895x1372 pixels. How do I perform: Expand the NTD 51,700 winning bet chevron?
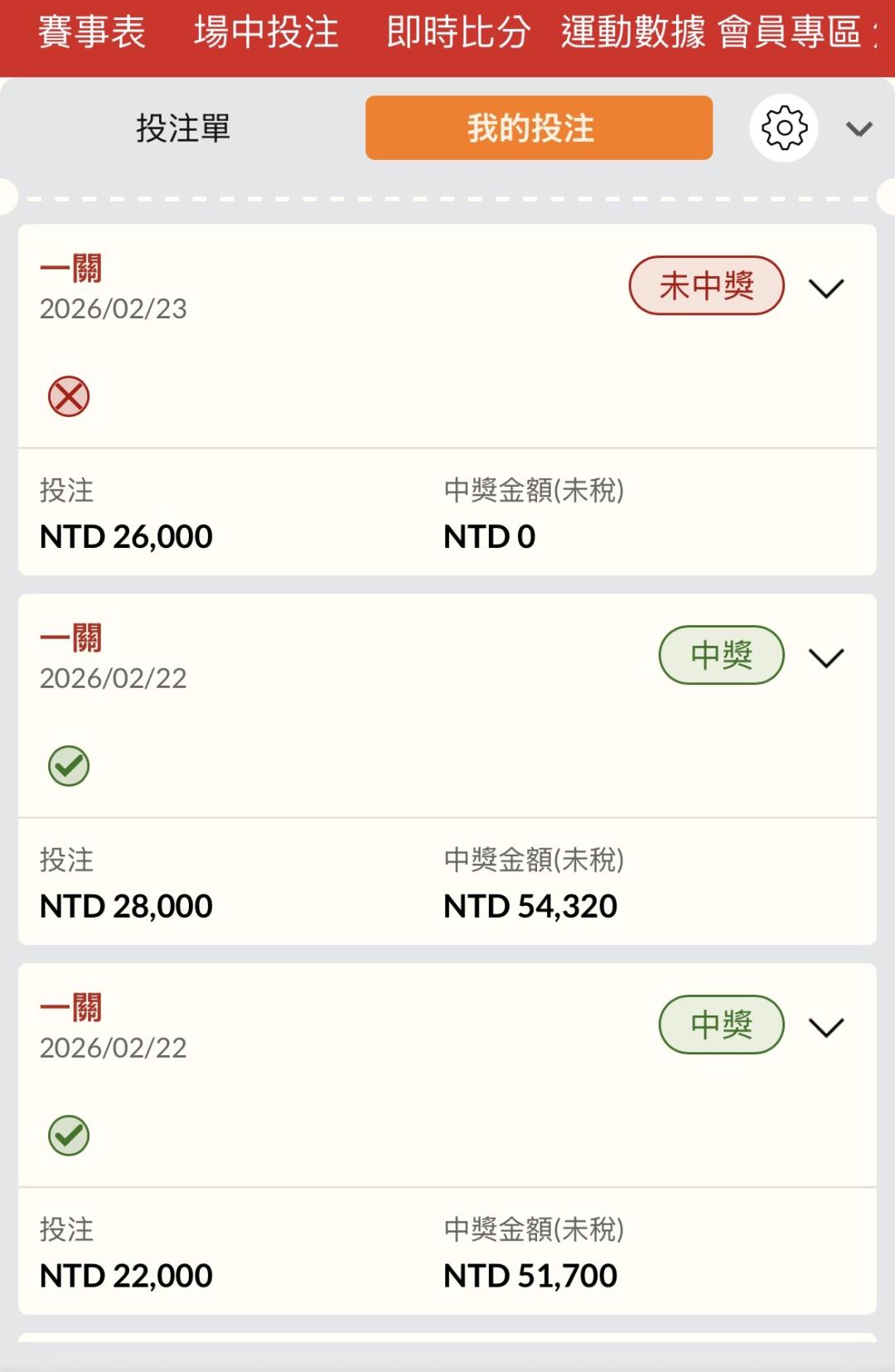826,1028
